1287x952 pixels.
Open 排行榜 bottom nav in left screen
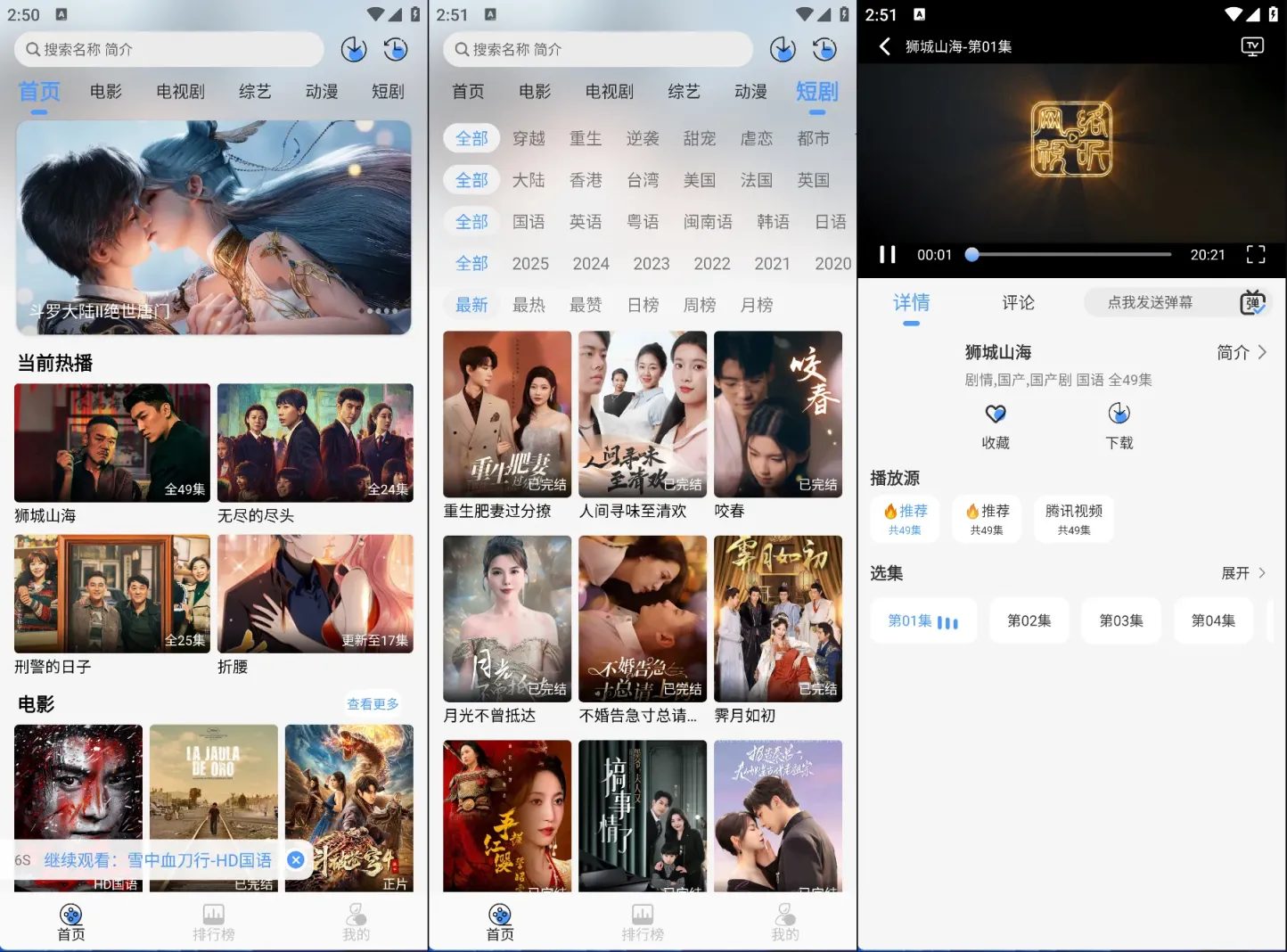click(x=214, y=922)
